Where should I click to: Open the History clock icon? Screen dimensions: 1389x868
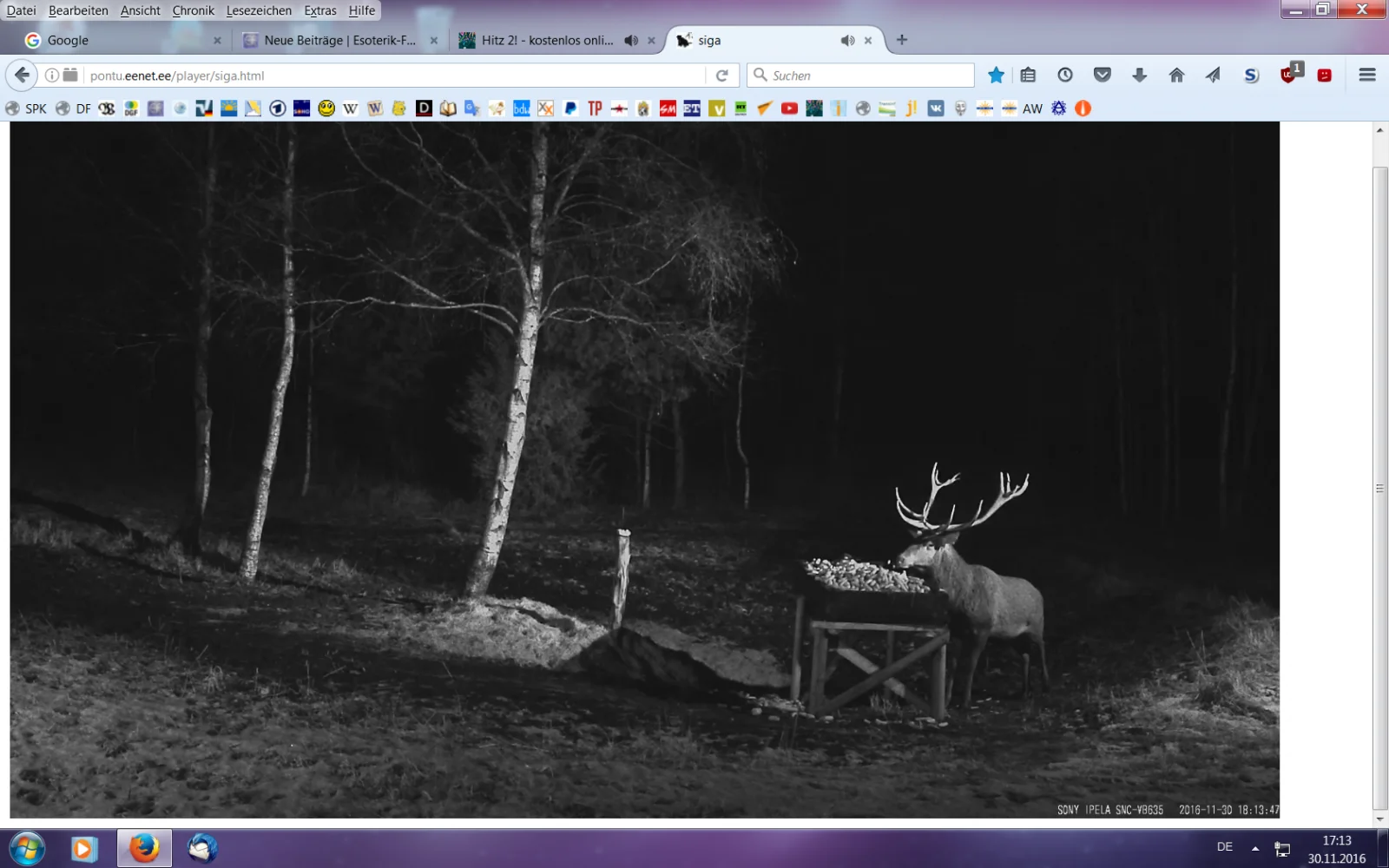[1065, 76]
